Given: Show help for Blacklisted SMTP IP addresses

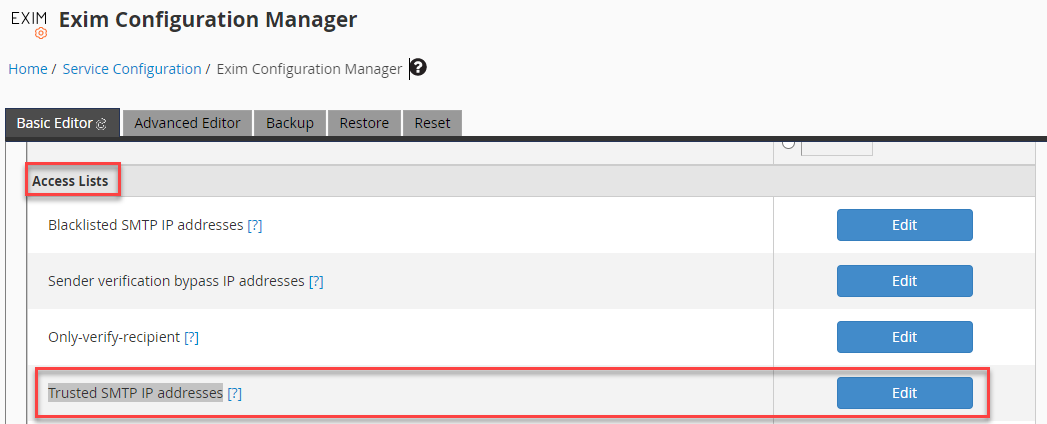Looking at the screenshot, I should point(255,226).
